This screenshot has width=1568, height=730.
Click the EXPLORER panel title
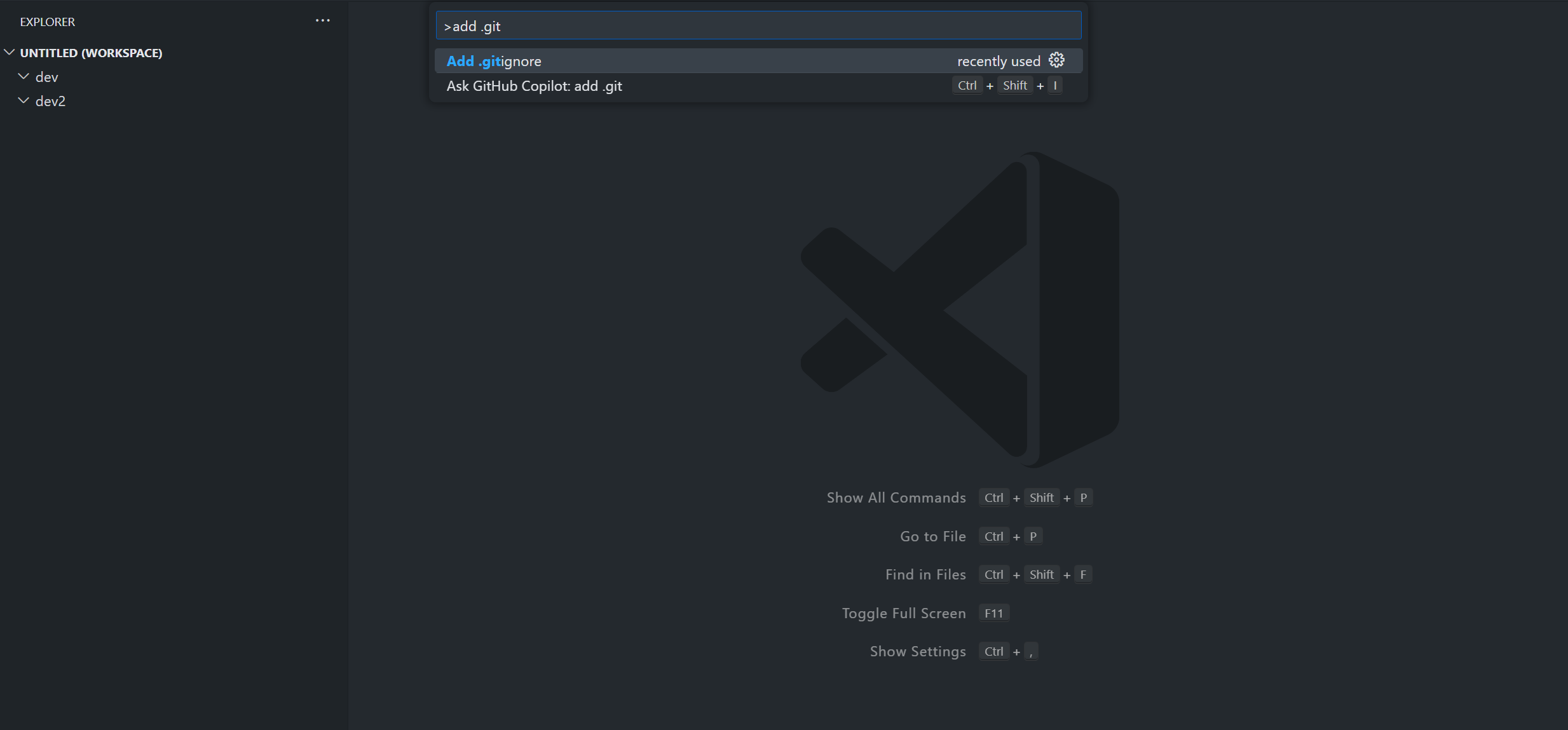point(48,22)
